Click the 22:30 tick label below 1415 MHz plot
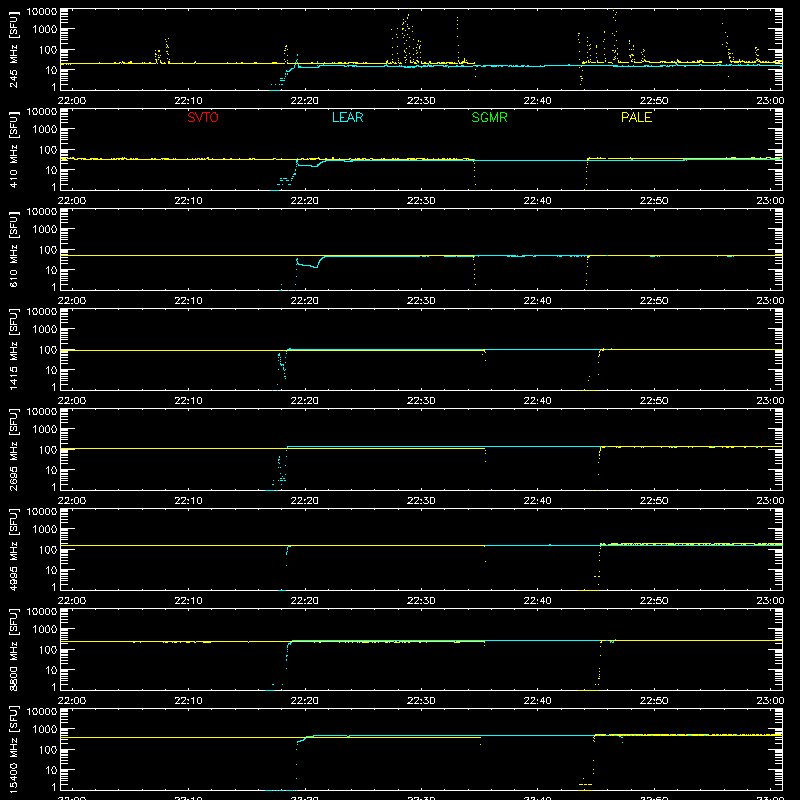Viewport: 800px width, 800px height. pos(421,401)
